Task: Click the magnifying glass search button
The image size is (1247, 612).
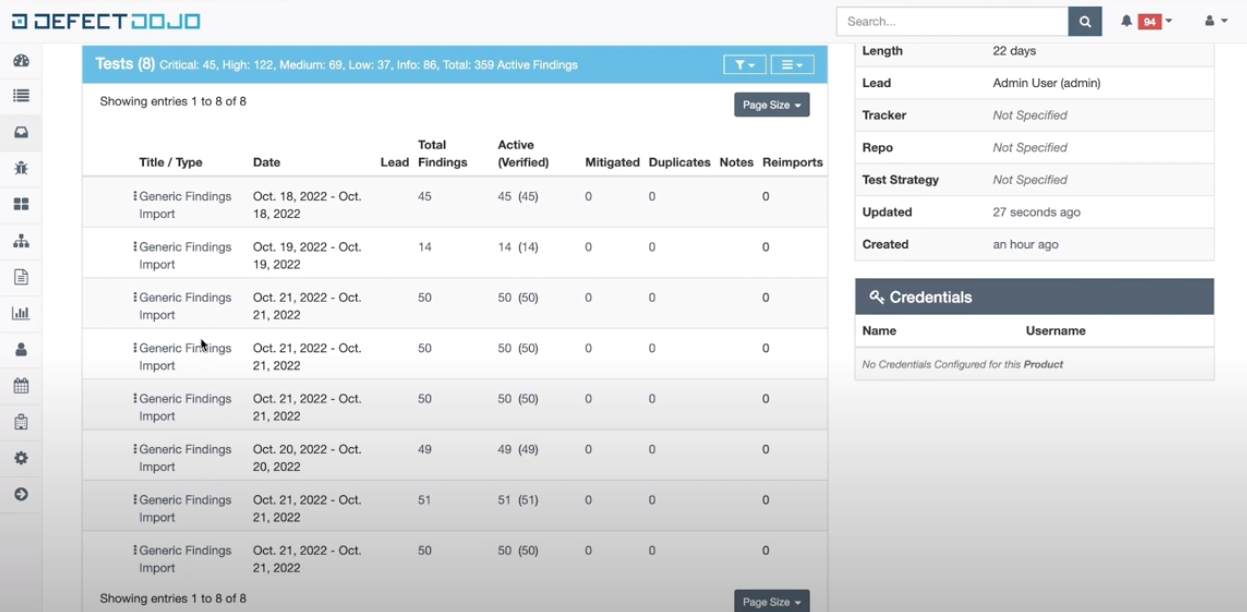Action: point(1084,21)
